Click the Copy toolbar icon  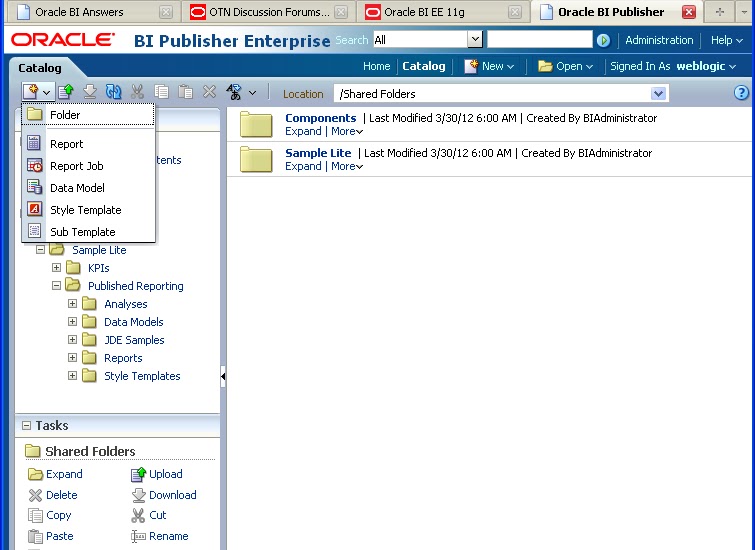161,91
